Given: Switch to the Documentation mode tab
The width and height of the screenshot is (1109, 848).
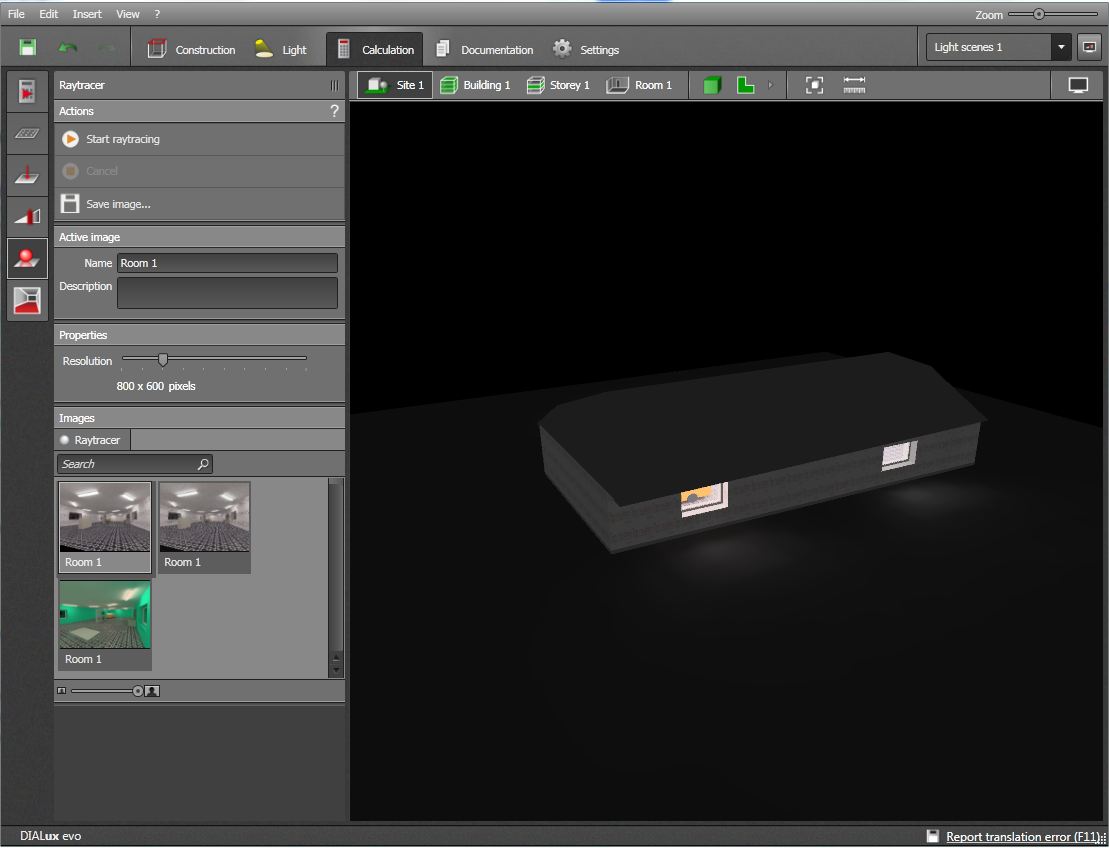Looking at the screenshot, I should tap(484, 50).
